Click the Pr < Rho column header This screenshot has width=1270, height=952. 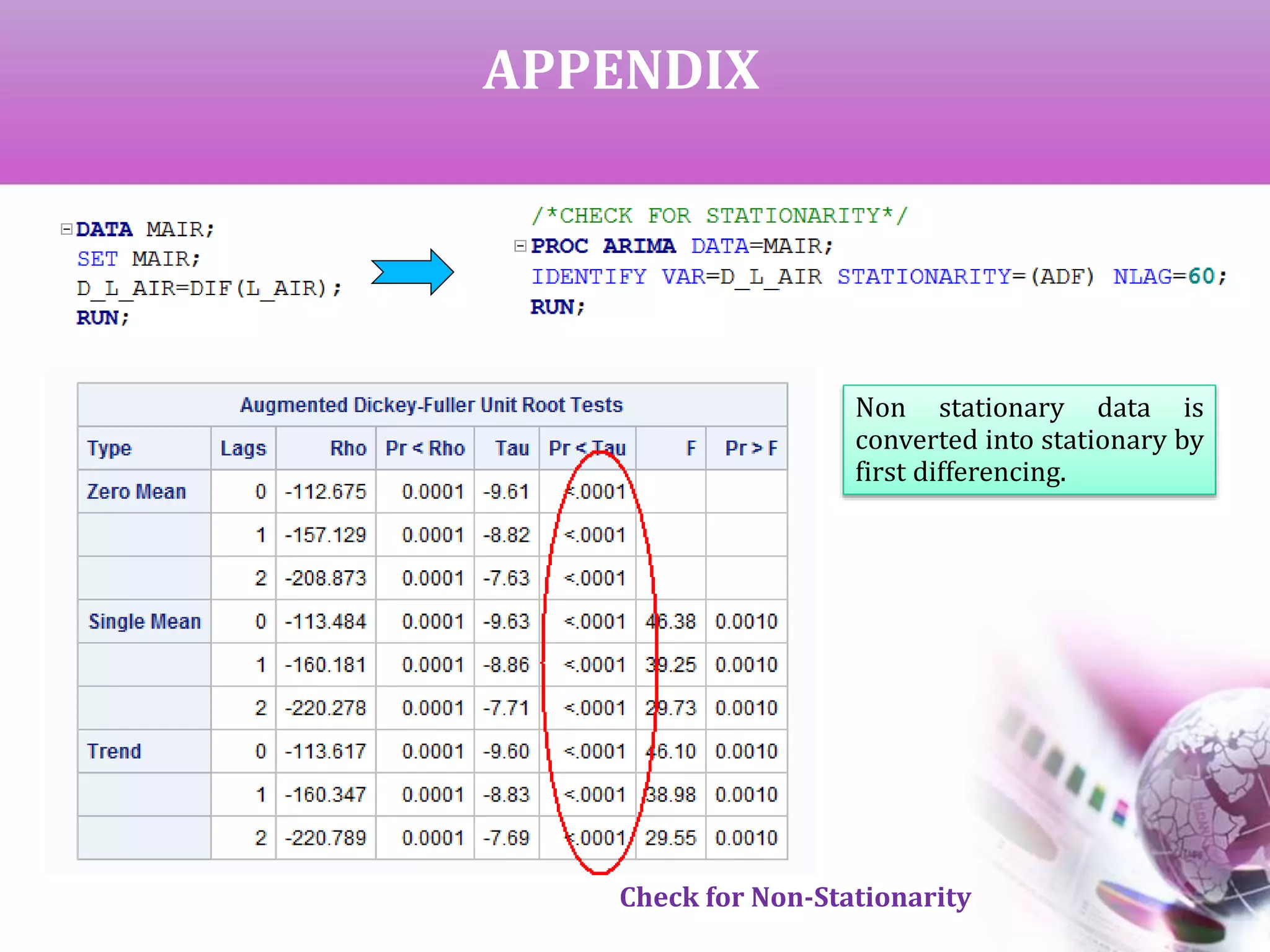[x=425, y=448]
